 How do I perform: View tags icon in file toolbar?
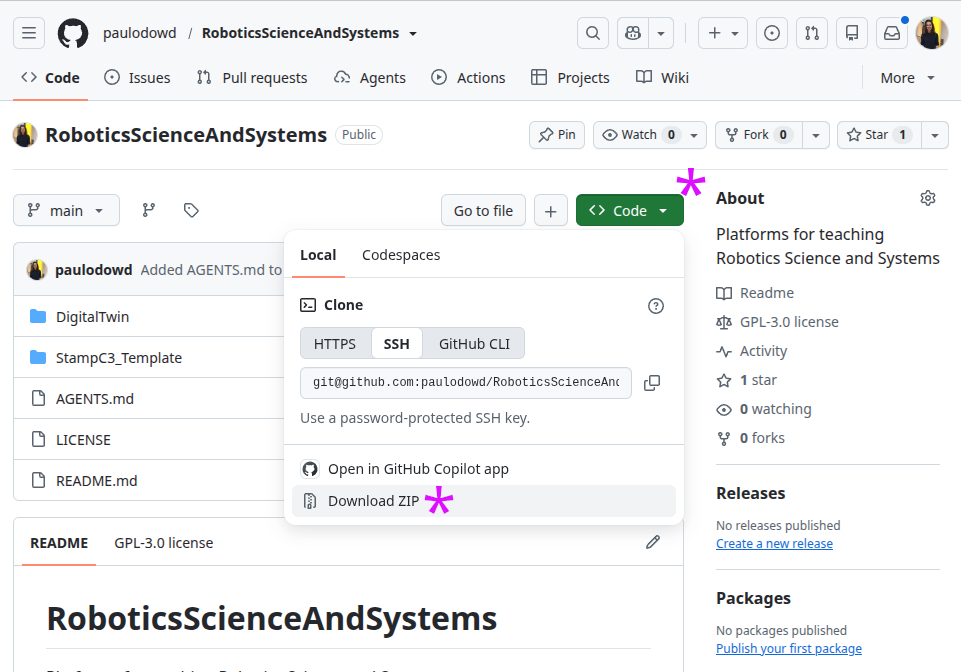191,210
